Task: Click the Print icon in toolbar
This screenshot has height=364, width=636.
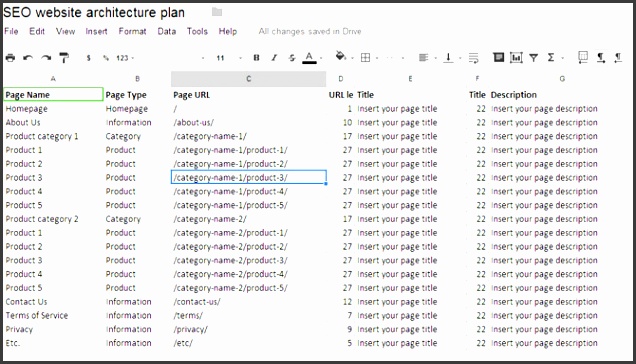Action: pos(11,58)
